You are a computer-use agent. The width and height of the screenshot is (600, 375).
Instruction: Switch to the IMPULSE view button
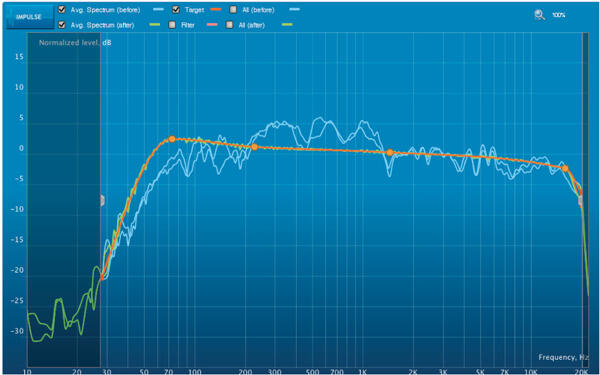tap(29, 17)
